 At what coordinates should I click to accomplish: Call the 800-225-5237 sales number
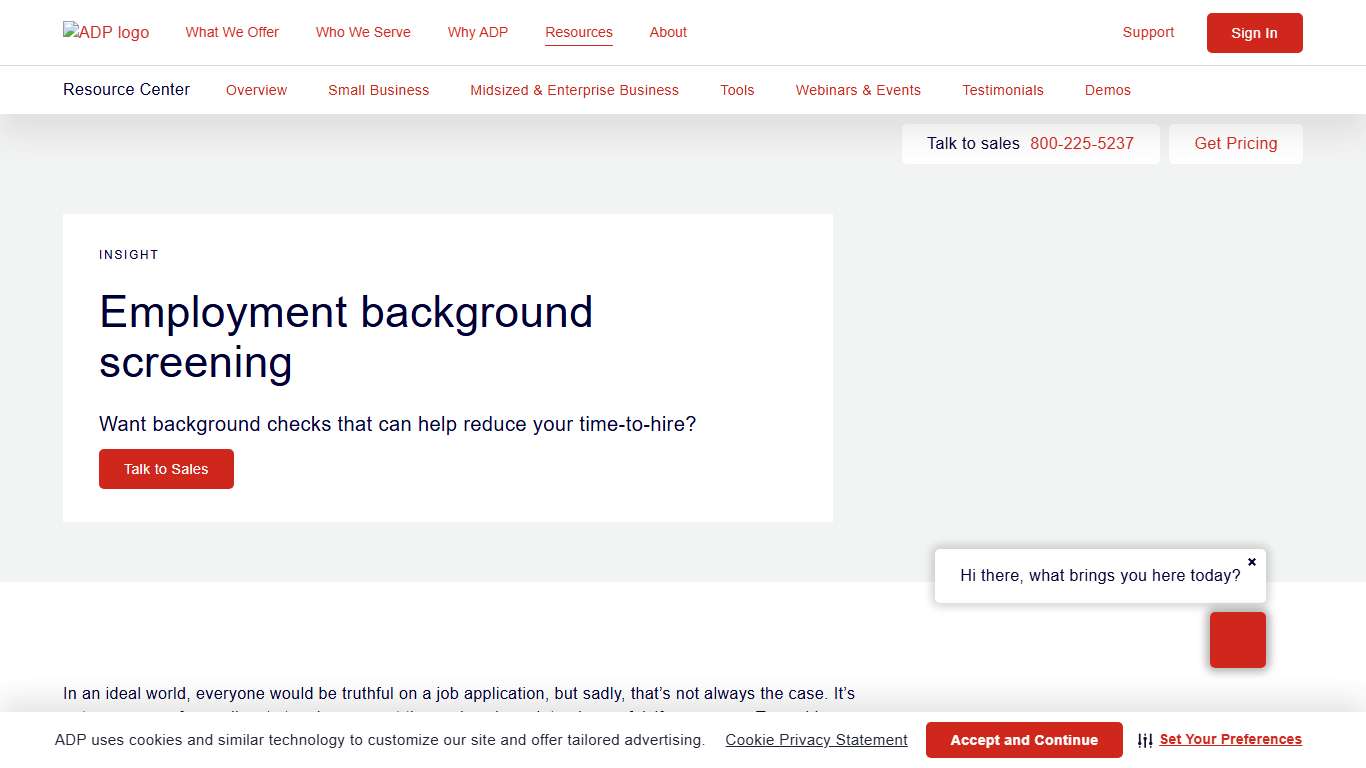[x=1081, y=143]
